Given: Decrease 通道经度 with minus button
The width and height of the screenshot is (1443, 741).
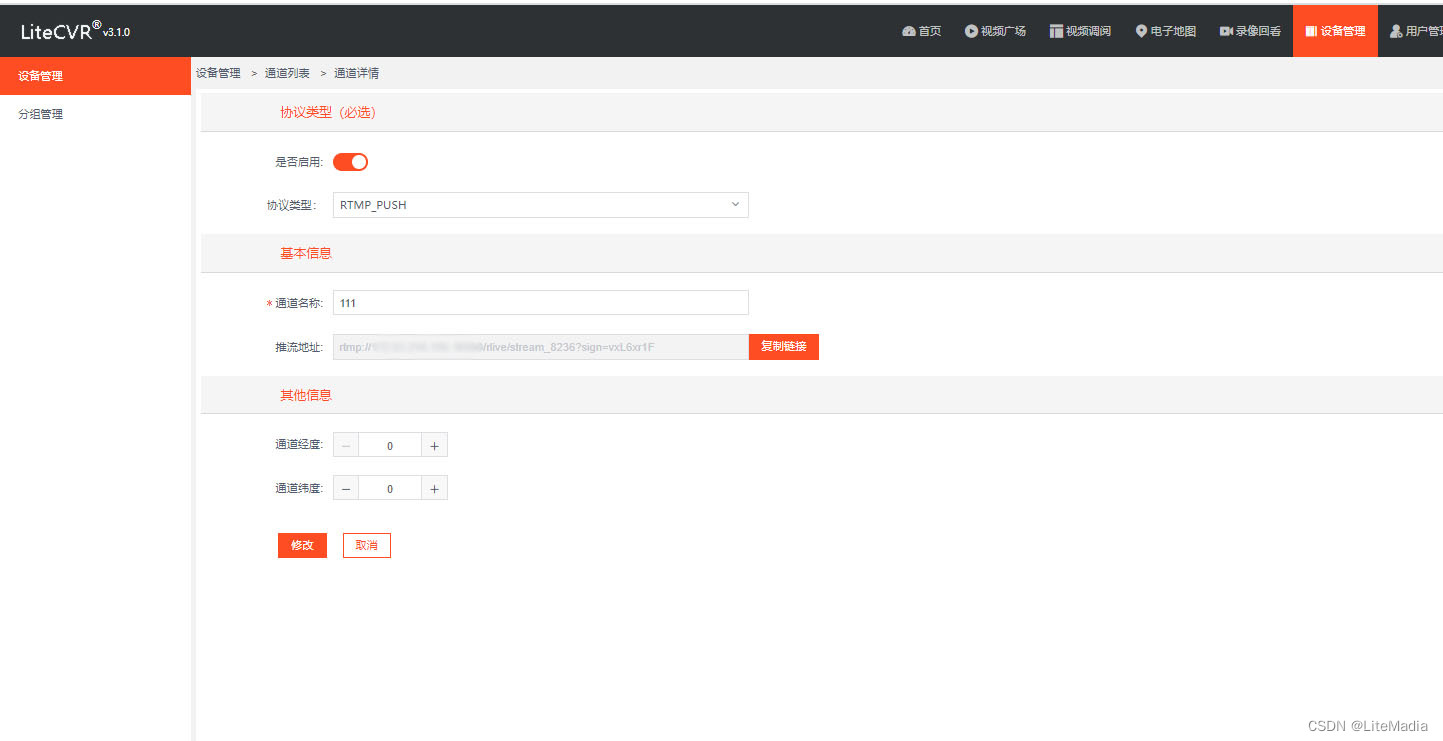Looking at the screenshot, I should [x=346, y=446].
